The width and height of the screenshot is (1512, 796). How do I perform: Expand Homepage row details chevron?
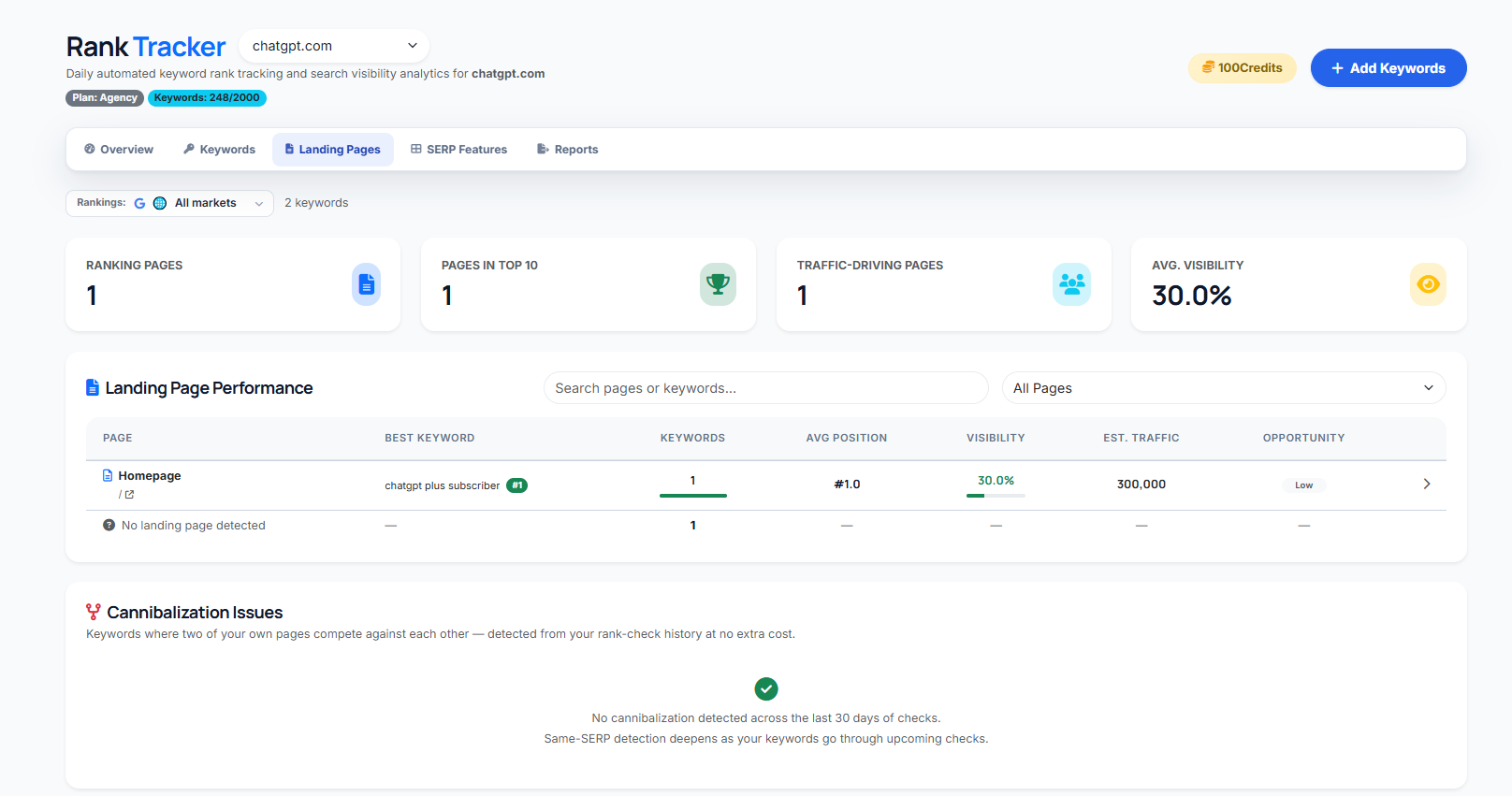pyautogui.click(x=1427, y=484)
